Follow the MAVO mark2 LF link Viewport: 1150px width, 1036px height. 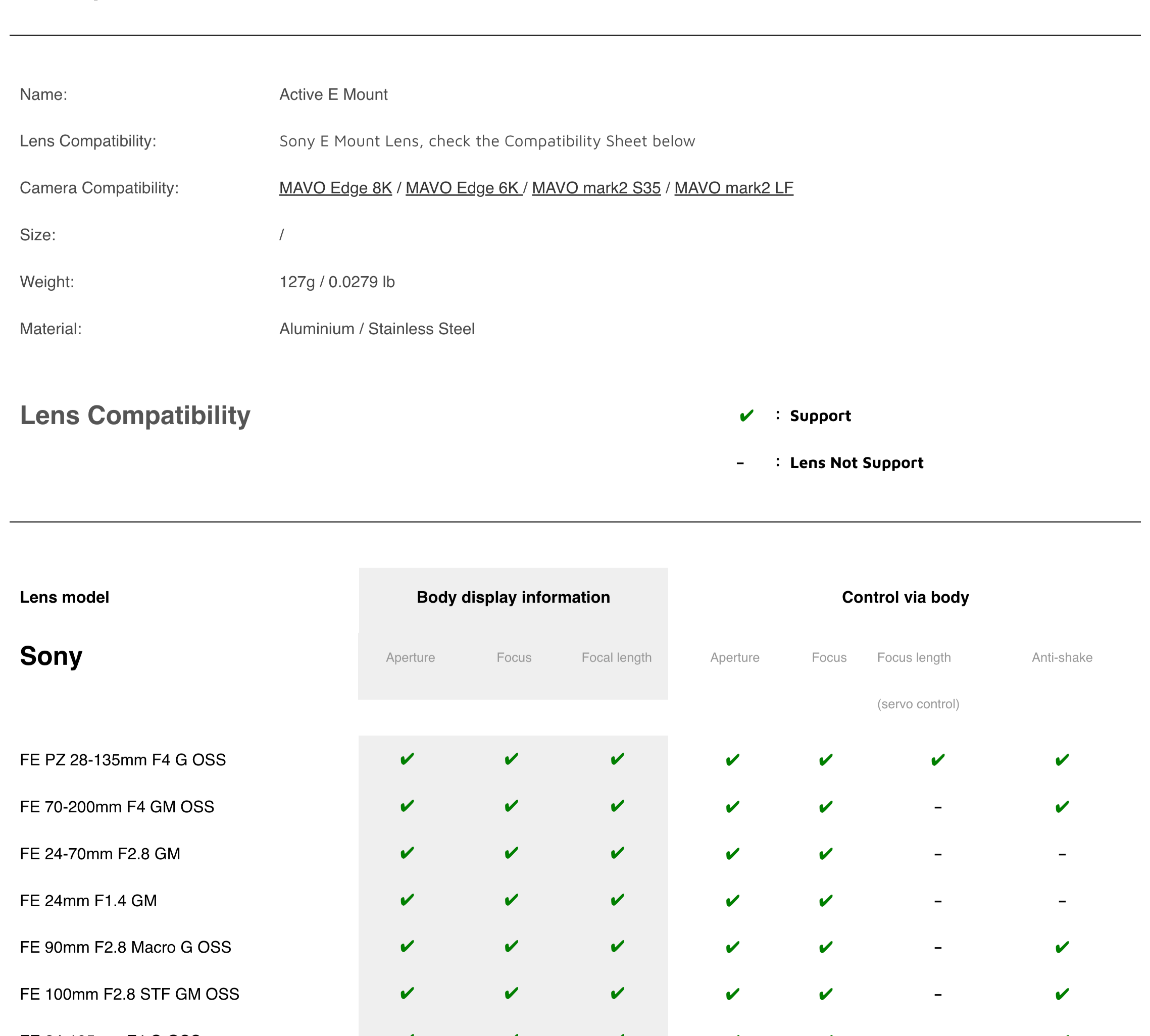coord(733,188)
